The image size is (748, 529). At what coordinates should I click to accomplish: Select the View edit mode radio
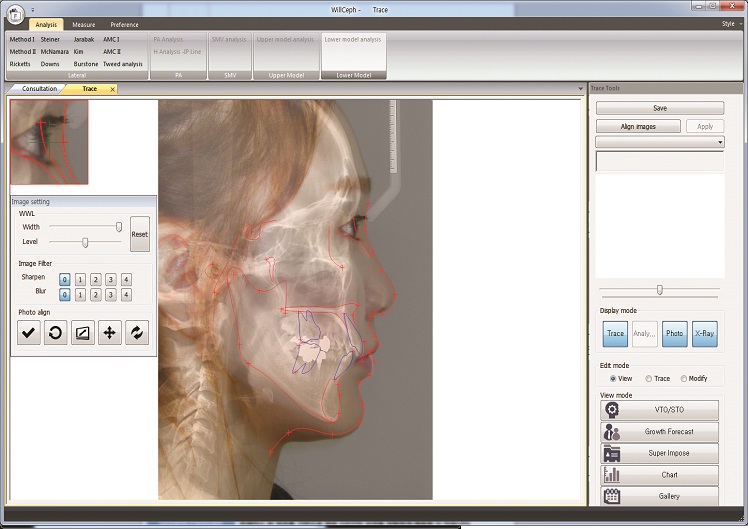pyautogui.click(x=613, y=379)
